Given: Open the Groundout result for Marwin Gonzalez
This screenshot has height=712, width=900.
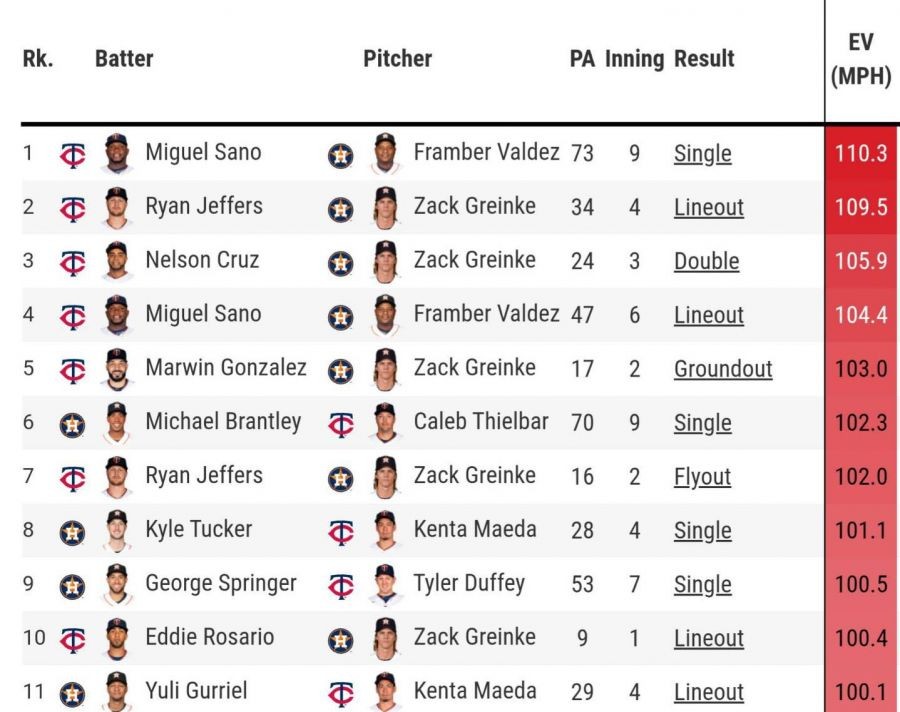Looking at the screenshot, I should point(723,369).
